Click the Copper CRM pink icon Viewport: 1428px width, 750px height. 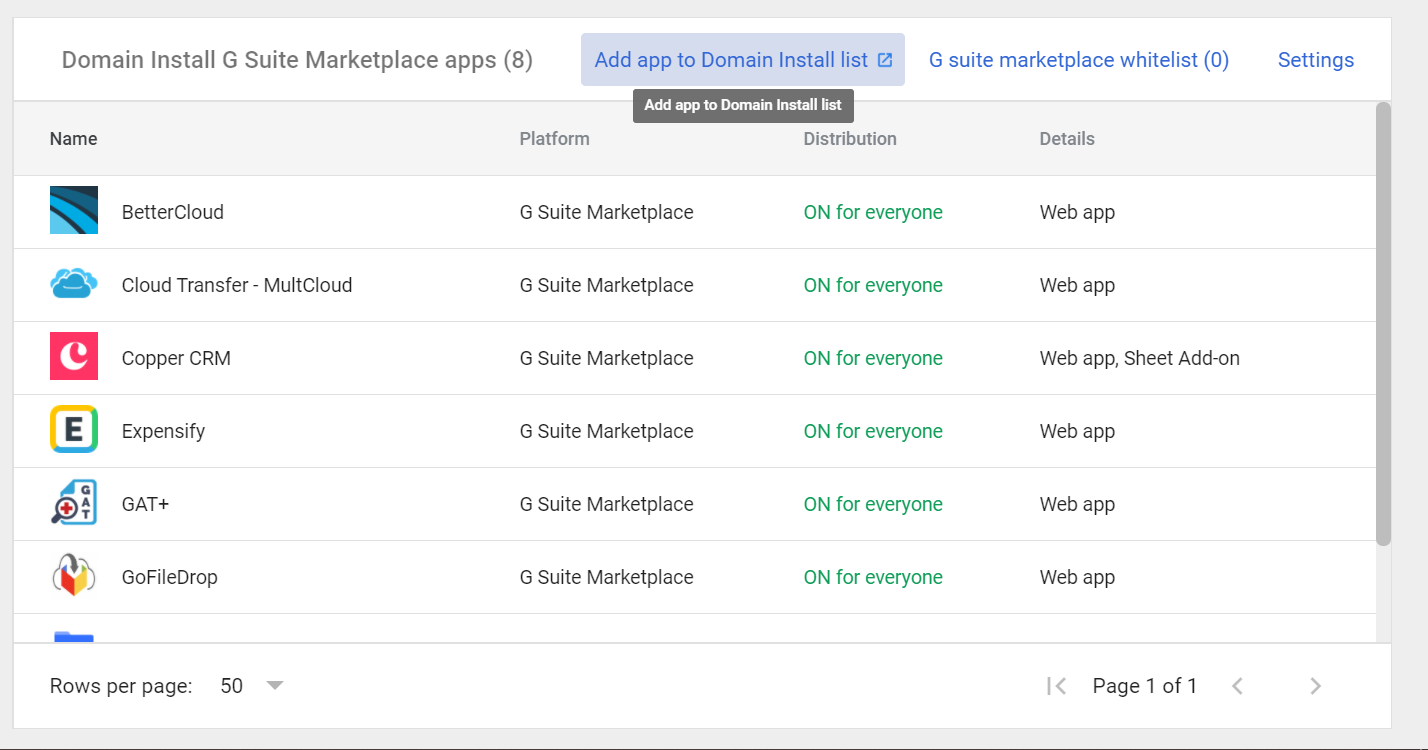pyautogui.click(x=74, y=356)
